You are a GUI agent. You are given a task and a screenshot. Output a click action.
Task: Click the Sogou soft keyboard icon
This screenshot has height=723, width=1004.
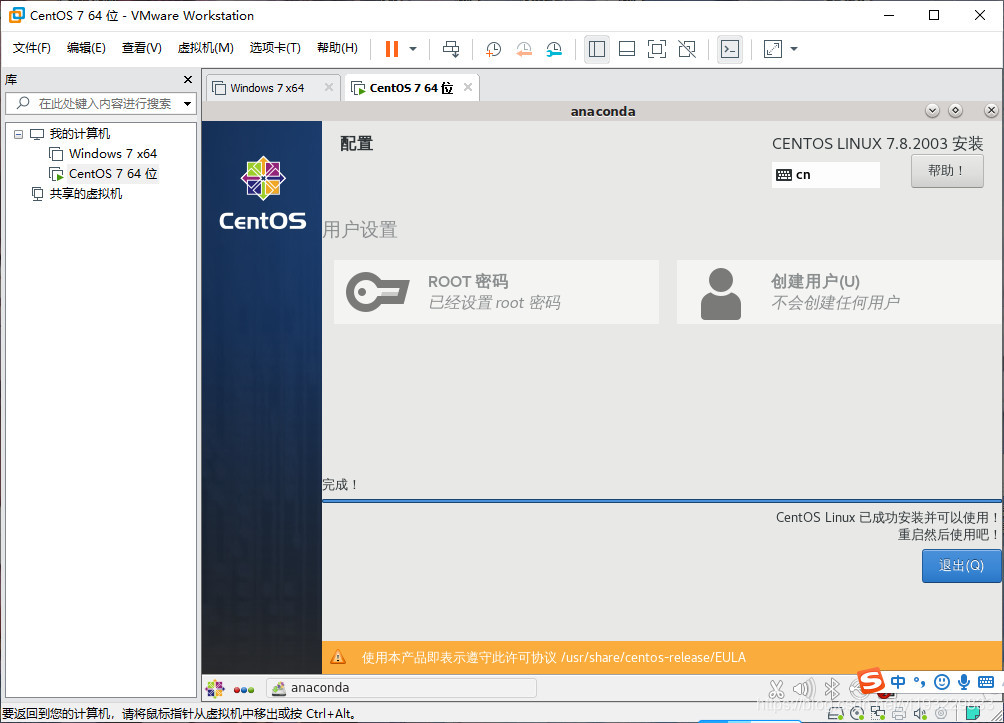[x=986, y=682]
